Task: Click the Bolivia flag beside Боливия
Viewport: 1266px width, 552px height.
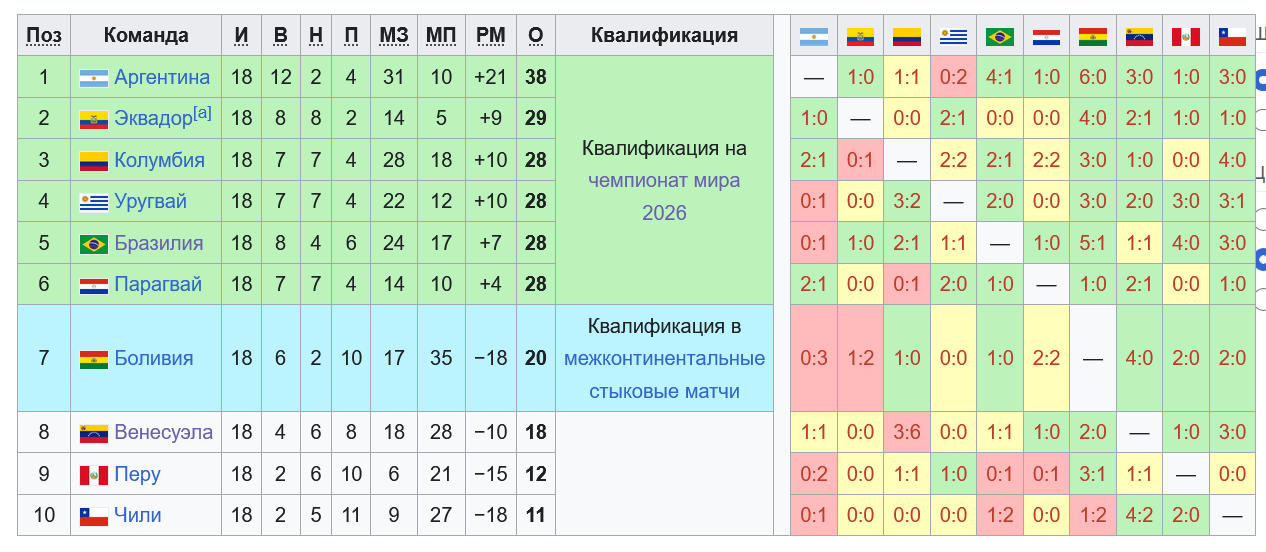Action: tap(94, 359)
